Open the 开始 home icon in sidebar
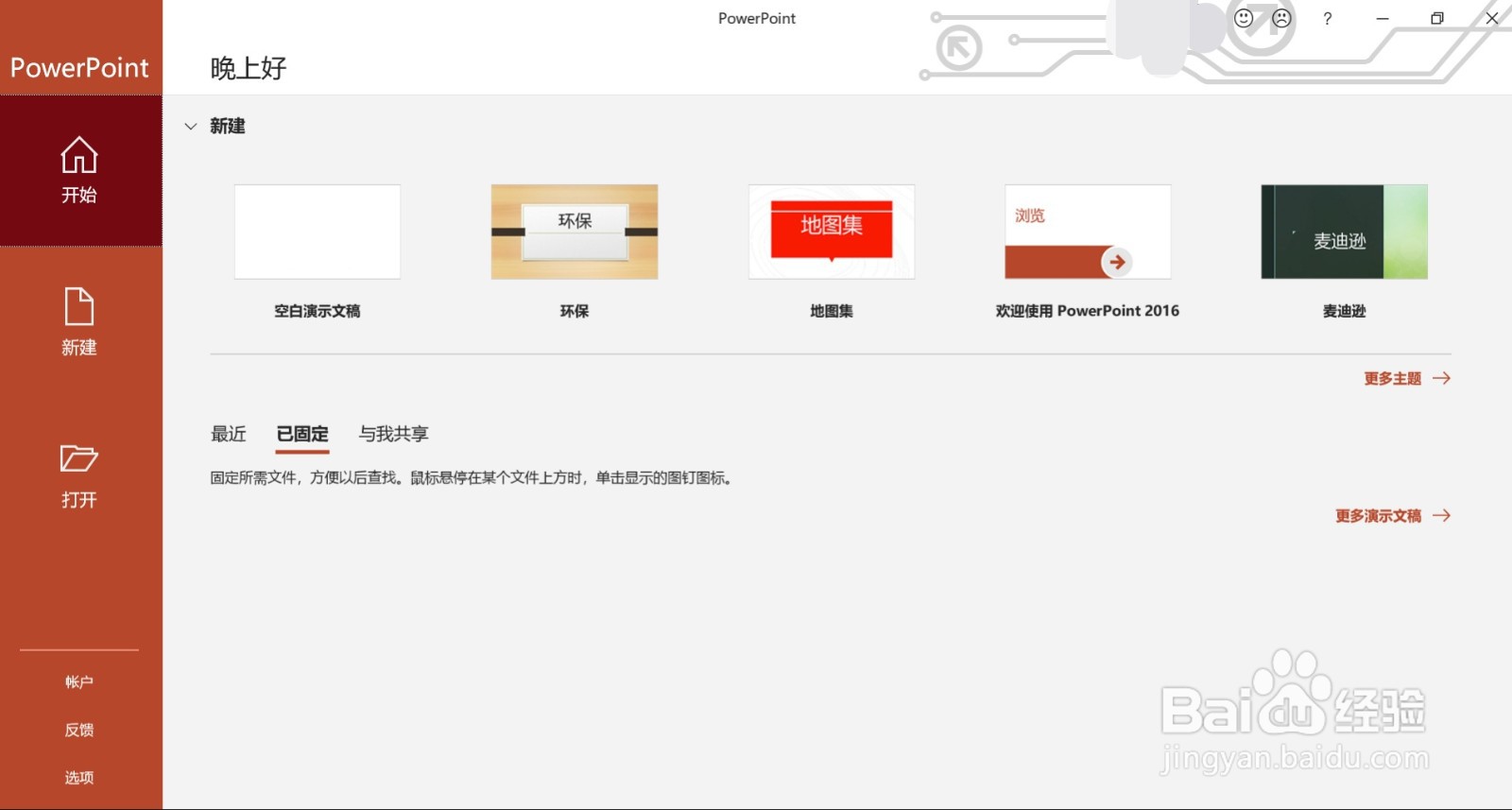This screenshot has width=1512, height=810. tap(79, 156)
